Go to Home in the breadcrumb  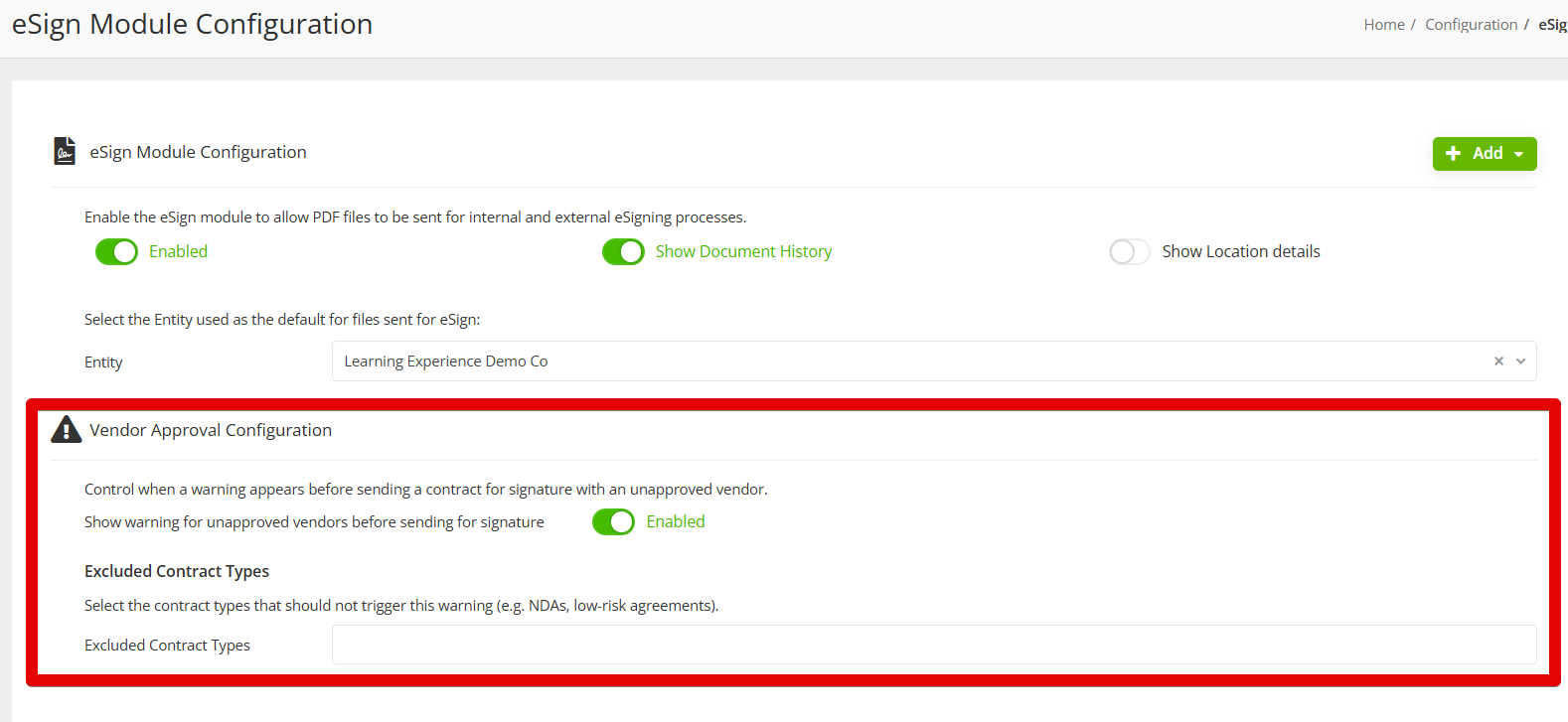[x=1383, y=25]
